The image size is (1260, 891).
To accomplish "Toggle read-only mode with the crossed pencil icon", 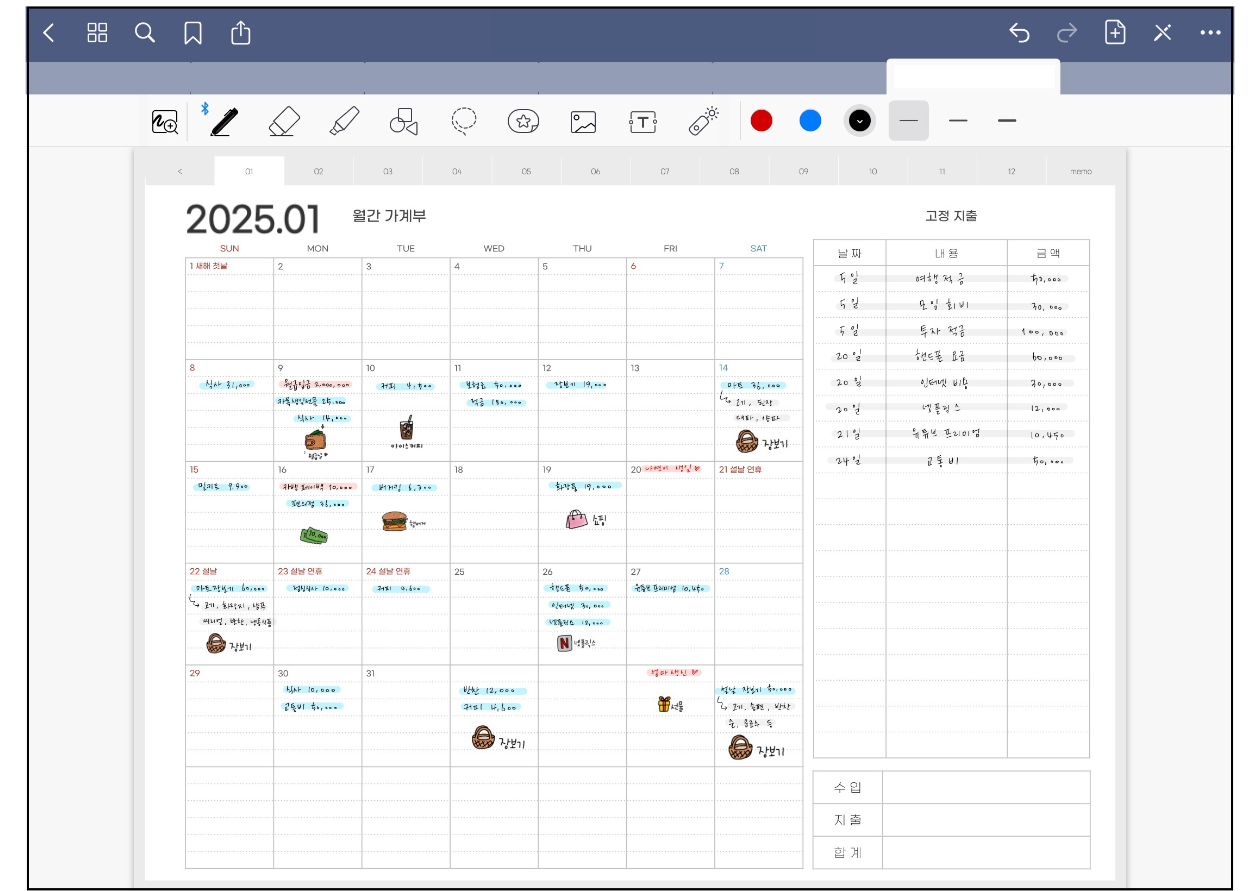I will tap(1162, 33).
